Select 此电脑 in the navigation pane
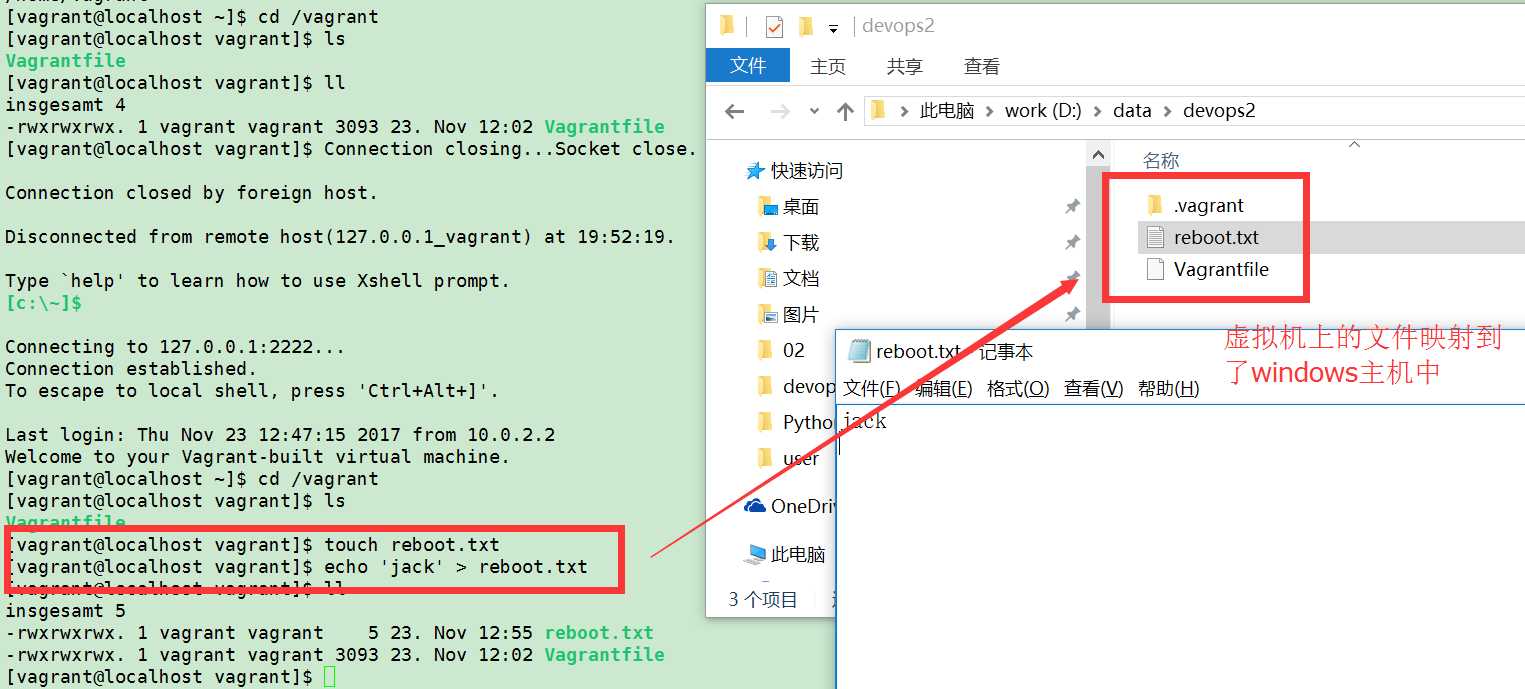This screenshot has height=689, width=1525. click(x=799, y=555)
